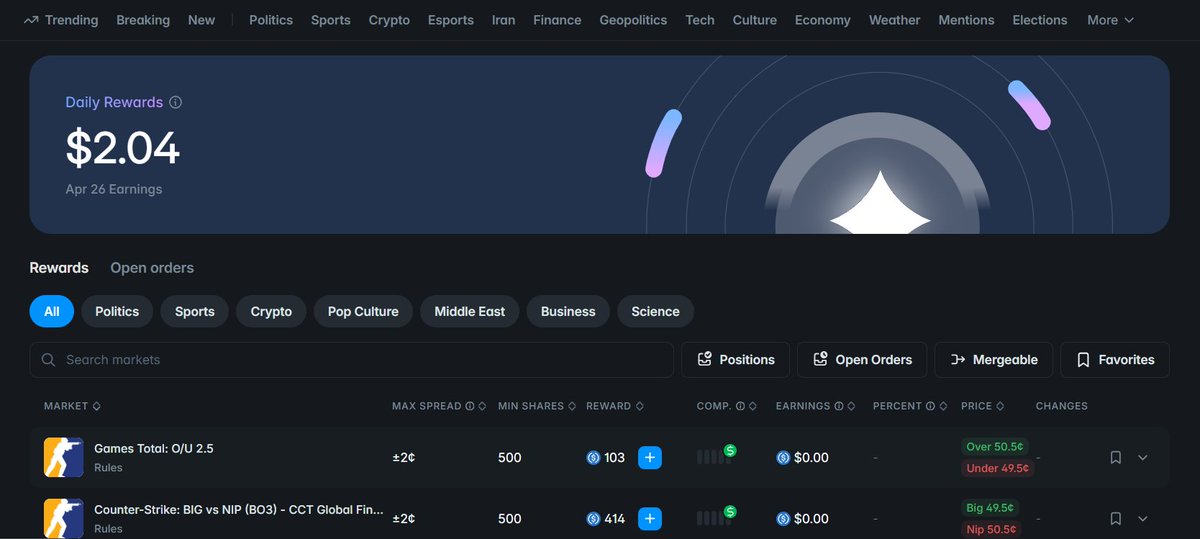1200x539 pixels.
Task: Expand the BIG vs NIP market row
Action: tap(1143, 518)
